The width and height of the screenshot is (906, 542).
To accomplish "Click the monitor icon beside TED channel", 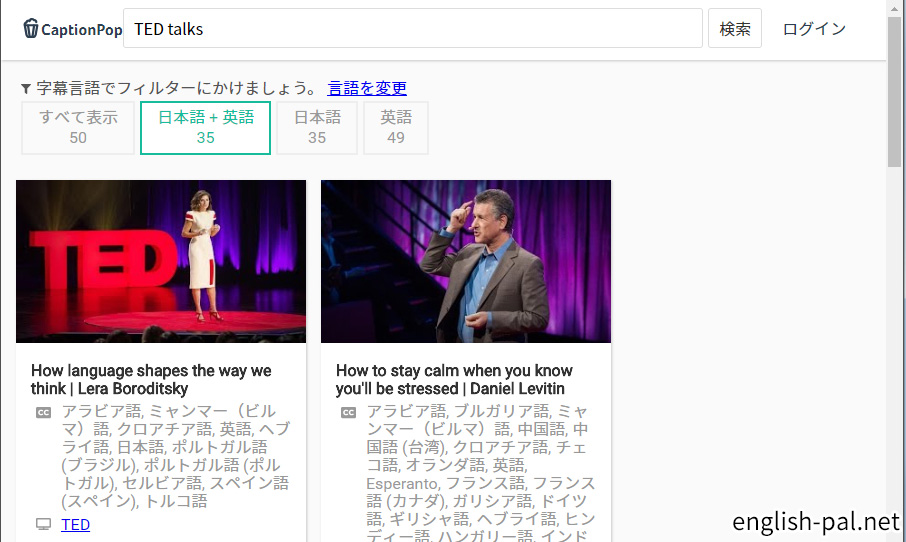I will (43, 524).
